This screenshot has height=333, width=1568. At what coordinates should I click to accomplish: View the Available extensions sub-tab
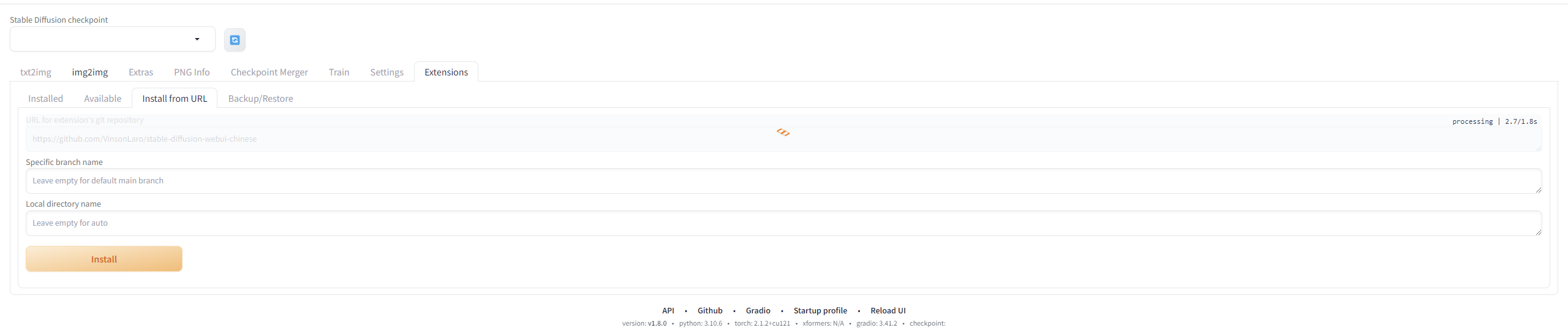[x=102, y=99]
